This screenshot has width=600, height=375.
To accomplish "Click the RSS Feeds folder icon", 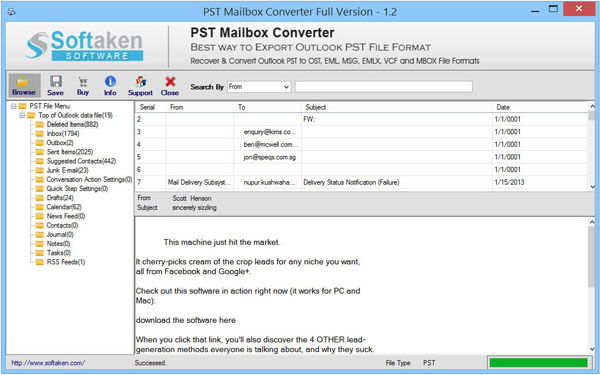I will (x=40, y=262).
